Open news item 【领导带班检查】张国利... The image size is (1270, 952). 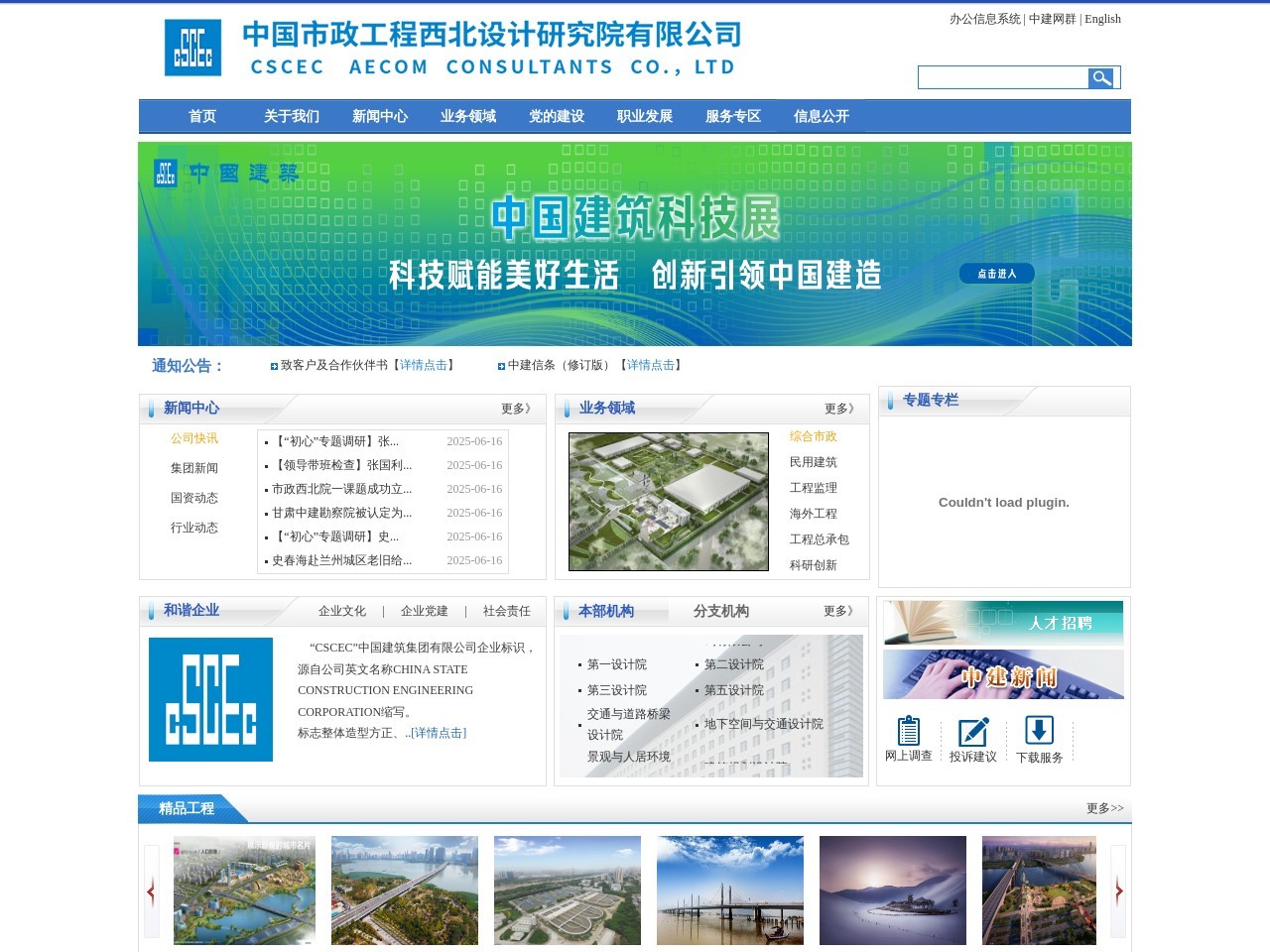pyautogui.click(x=342, y=465)
